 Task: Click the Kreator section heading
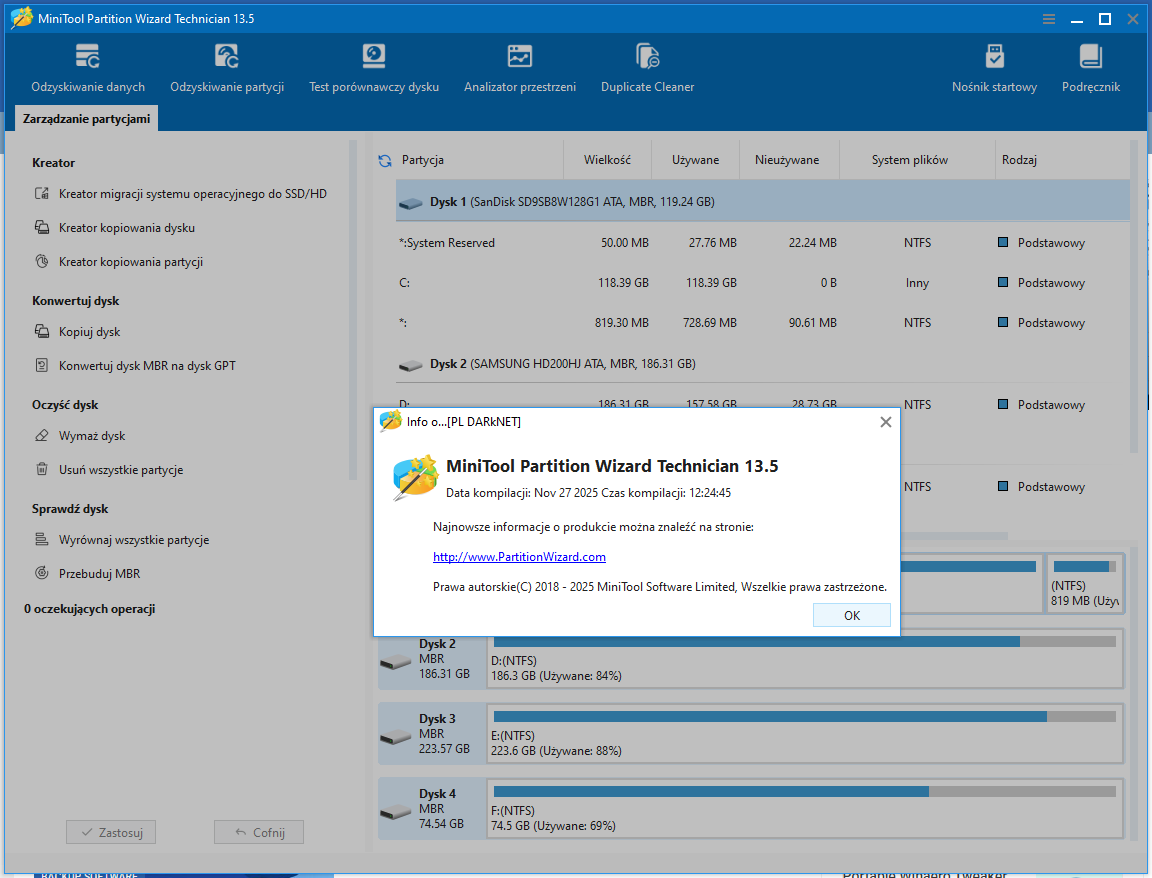pyautogui.click(x=53, y=162)
